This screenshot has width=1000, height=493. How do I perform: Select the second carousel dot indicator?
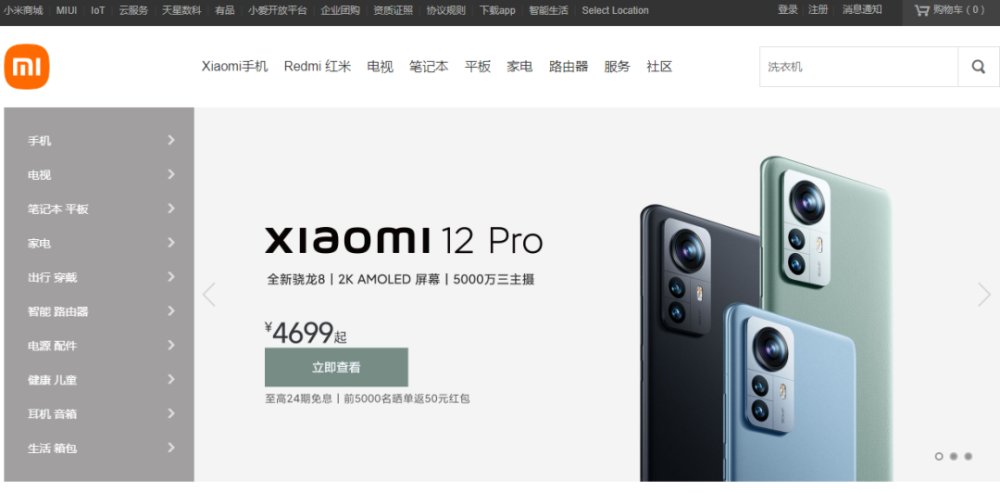[x=953, y=456]
